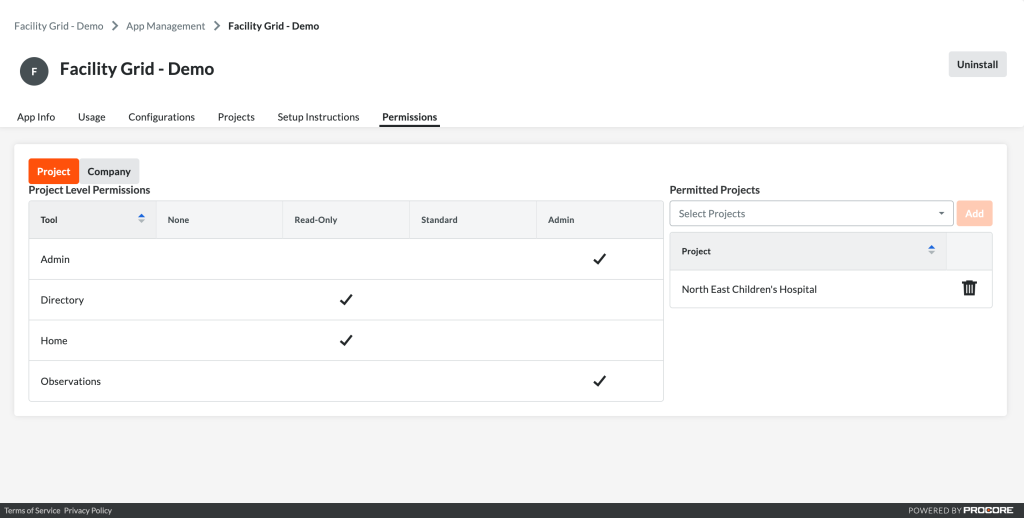Click Powered by Procore logo
This screenshot has width=1024, height=518.
click(x=961, y=510)
